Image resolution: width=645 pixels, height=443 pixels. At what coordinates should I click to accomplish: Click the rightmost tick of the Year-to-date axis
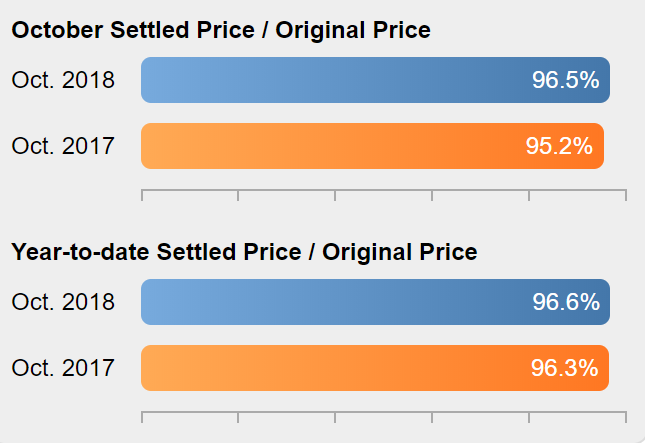click(x=626, y=417)
